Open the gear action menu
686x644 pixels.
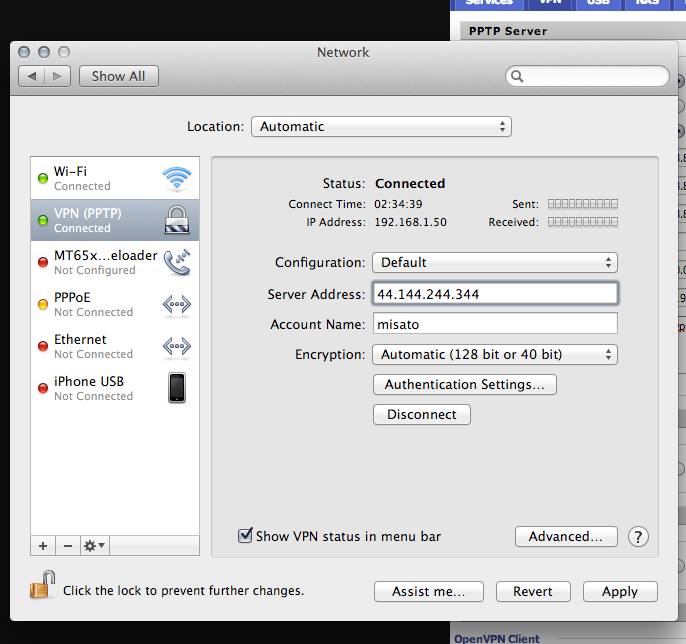94,546
